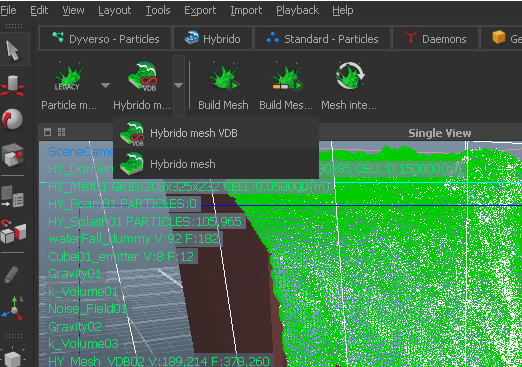The image size is (522, 367).
Task: Open the Import menu
Action: (246, 11)
